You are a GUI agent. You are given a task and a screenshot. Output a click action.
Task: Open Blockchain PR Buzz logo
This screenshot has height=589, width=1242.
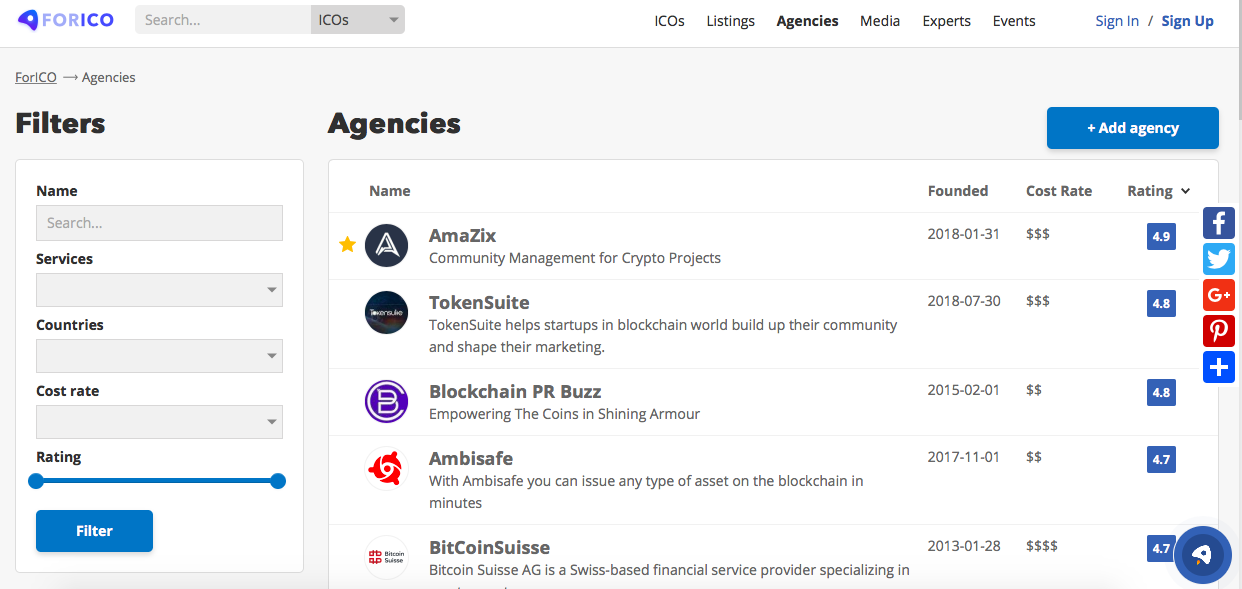click(386, 401)
